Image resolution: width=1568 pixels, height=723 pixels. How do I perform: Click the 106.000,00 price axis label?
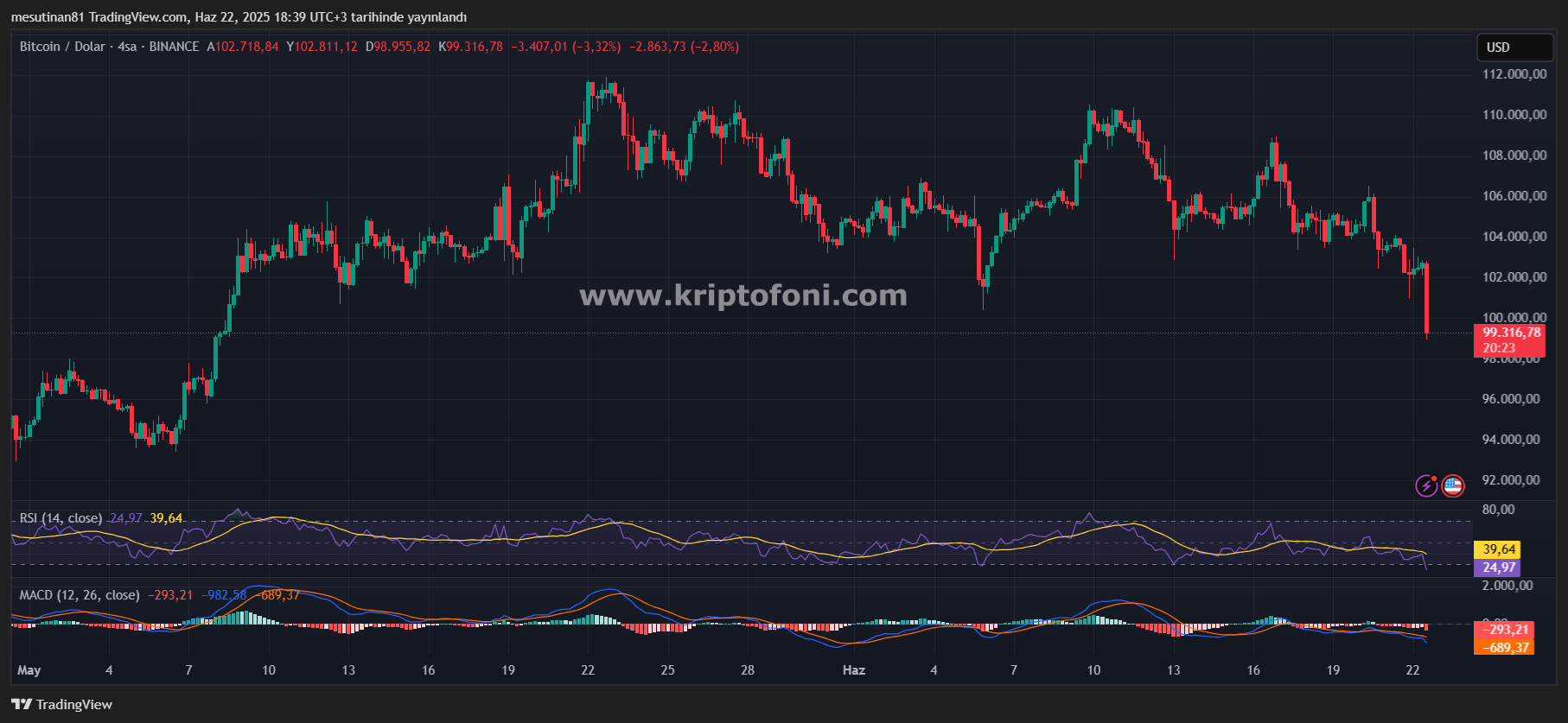click(x=1514, y=196)
